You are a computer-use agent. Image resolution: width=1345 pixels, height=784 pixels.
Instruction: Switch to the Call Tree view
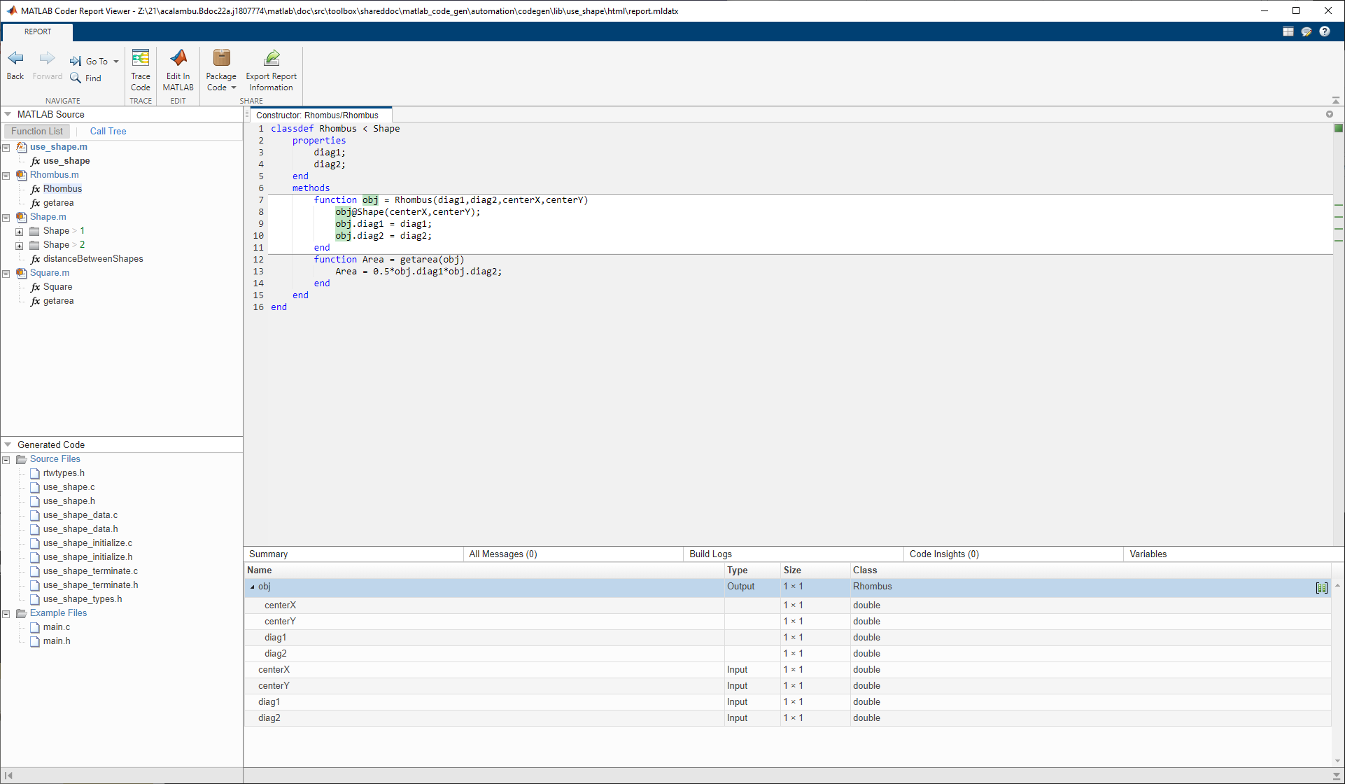[107, 130]
